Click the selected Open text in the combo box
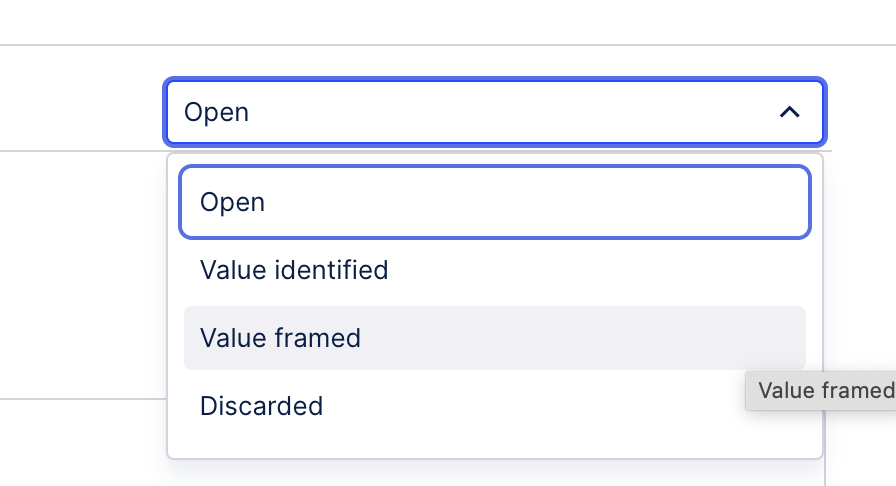This screenshot has width=896, height=486. tap(217, 112)
